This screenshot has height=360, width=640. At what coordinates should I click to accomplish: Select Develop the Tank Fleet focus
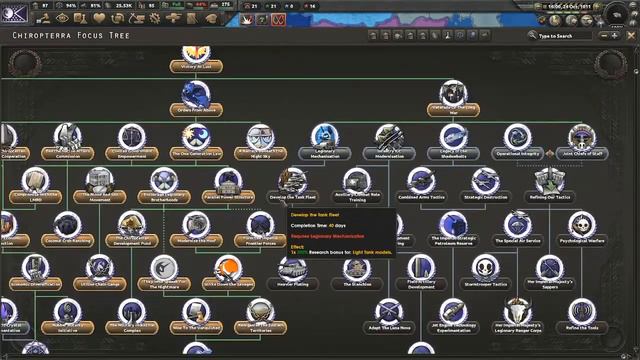(x=293, y=186)
